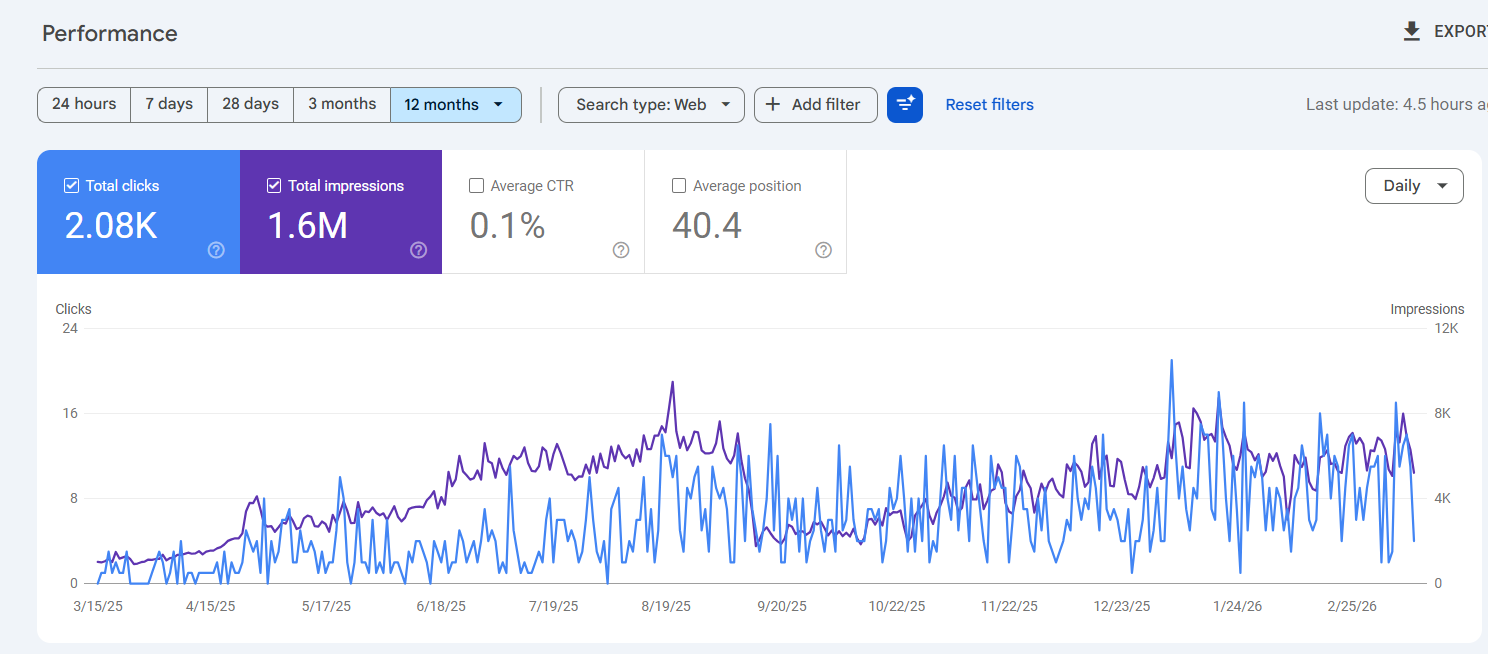This screenshot has width=1488, height=654.
Task: Open the Search type: Web dropdown
Action: (x=651, y=105)
